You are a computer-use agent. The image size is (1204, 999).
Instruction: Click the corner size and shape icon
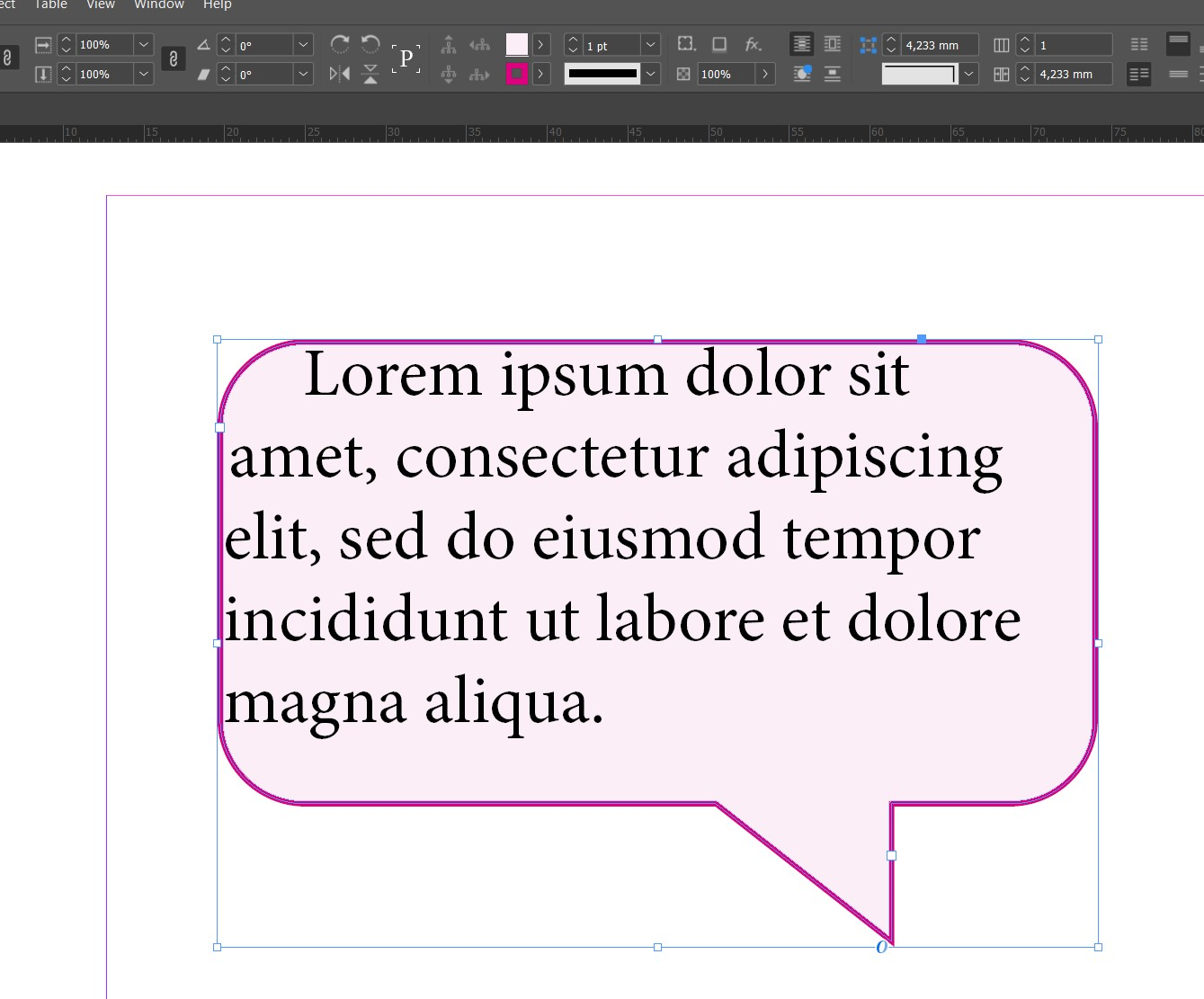pos(868,45)
